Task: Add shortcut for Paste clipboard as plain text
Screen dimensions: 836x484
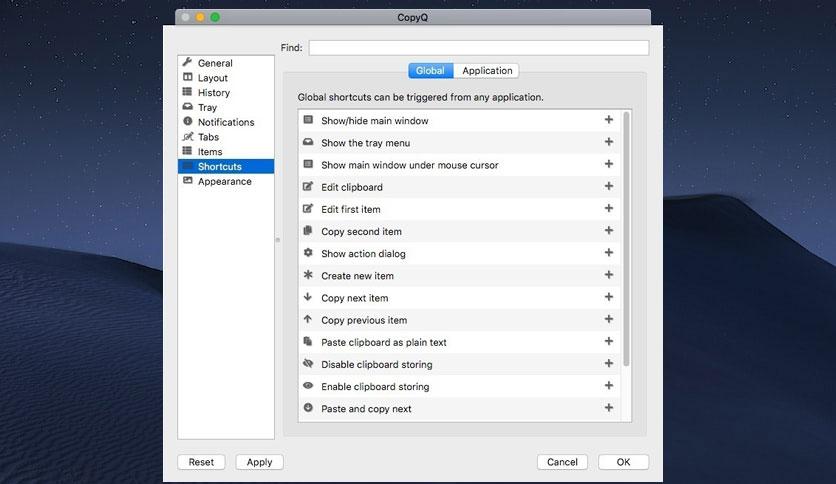Action: point(608,341)
